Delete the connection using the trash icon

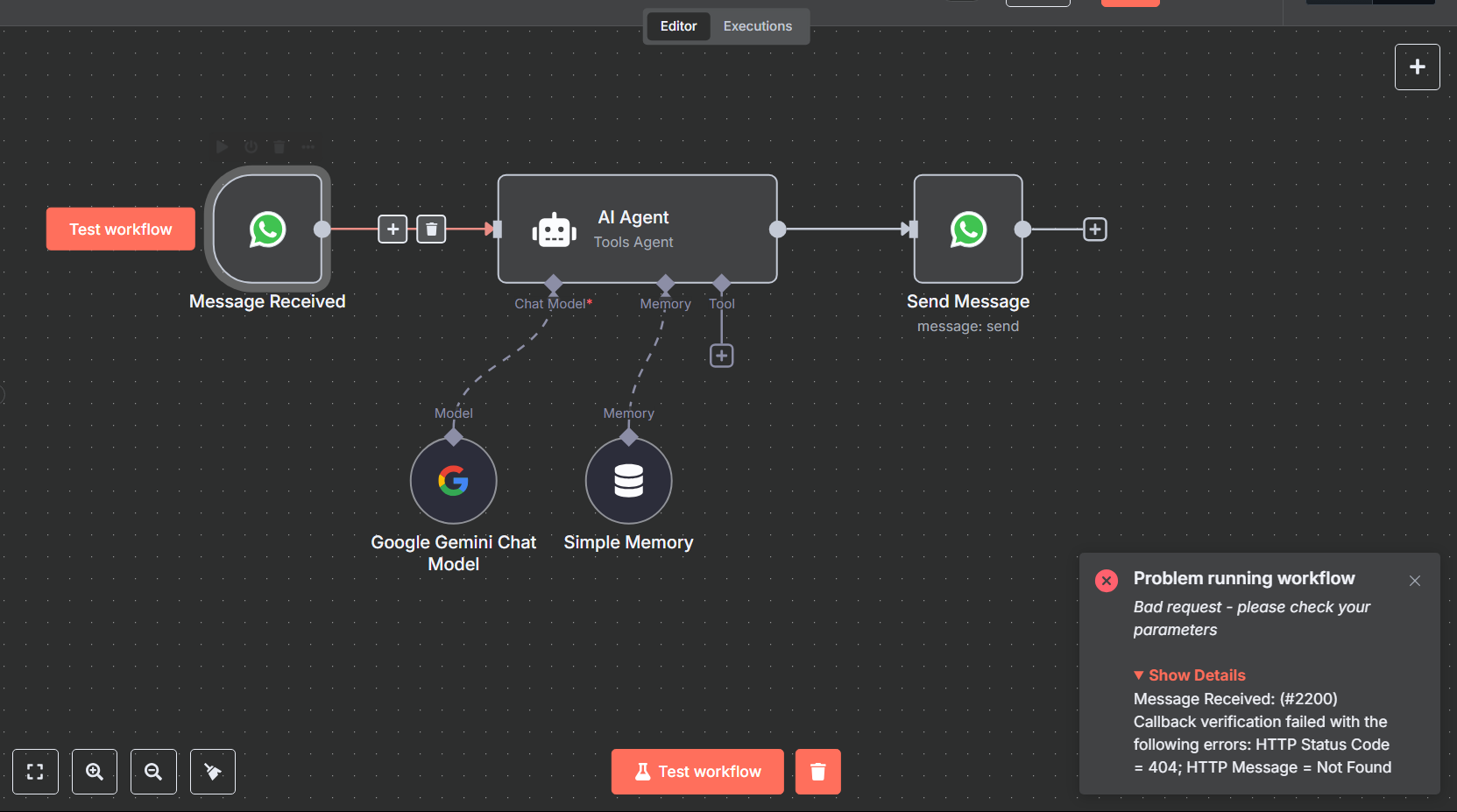pyautogui.click(x=431, y=229)
